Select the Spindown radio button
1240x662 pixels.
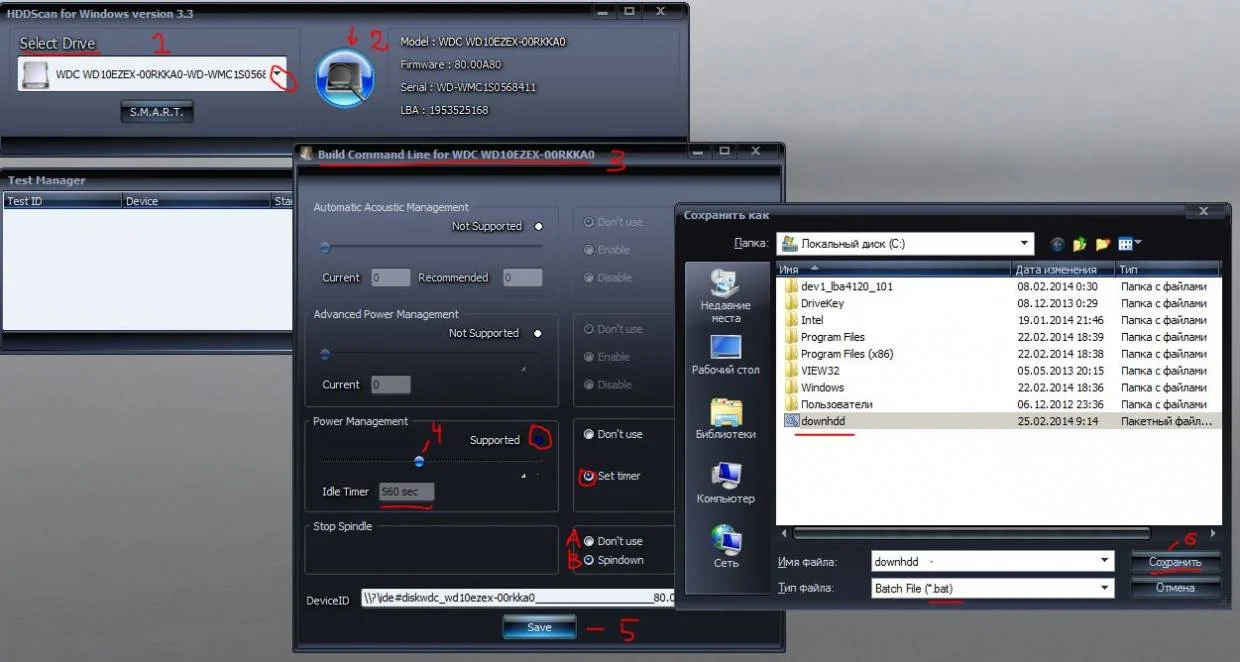pyautogui.click(x=589, y=560)
